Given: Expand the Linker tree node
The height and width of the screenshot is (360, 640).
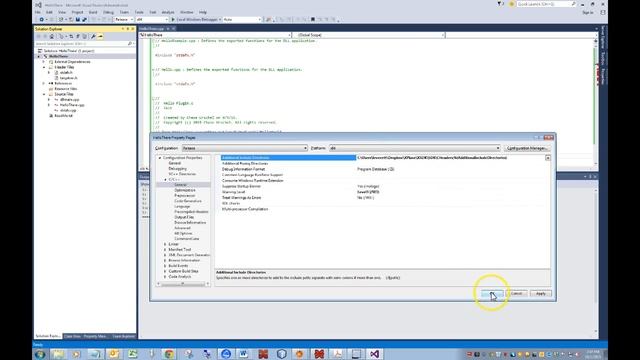Looking at the screenshot, I should coord(165,244).
